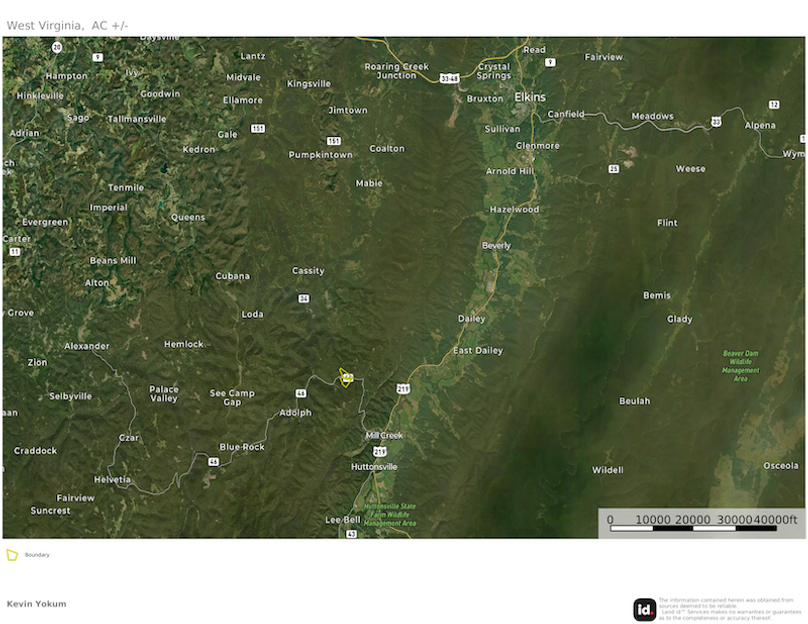Image resolution: width=808 pixels, height=624 pixels.
Task: Click the Mill Creek label
Action: tap(384, 435)
